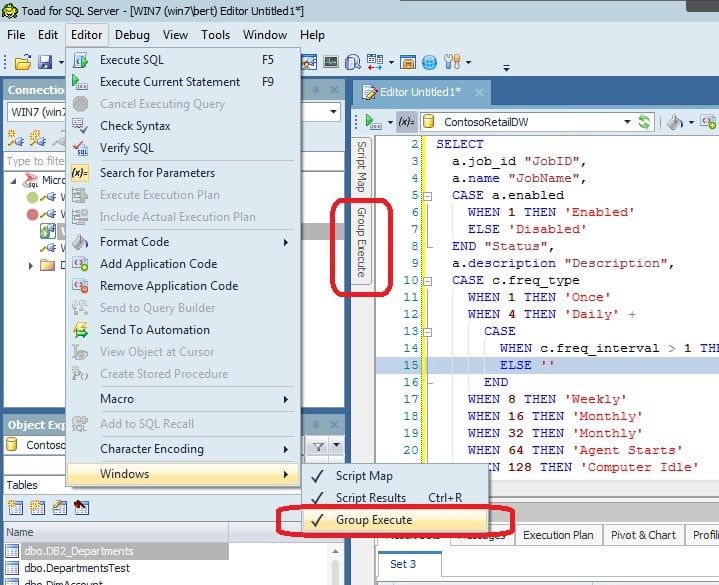
Task: Click the wrench options toolbar icon
Action: click(453, 62)
